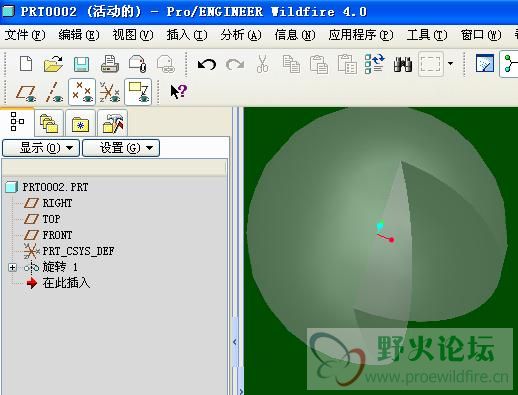Open an existing file via folder icon
The image size is (518, 395).
point(53,64)
